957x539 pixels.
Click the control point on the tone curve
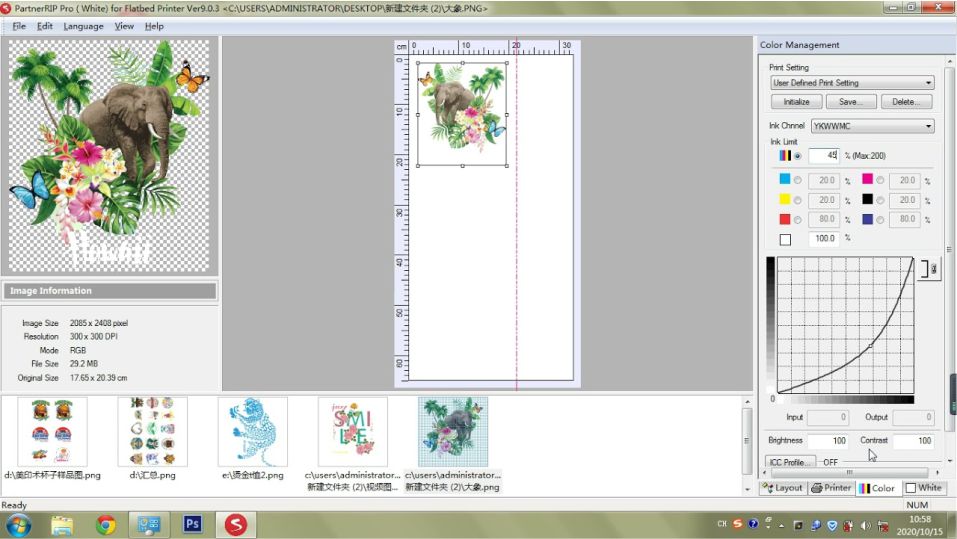pos(871,346)
